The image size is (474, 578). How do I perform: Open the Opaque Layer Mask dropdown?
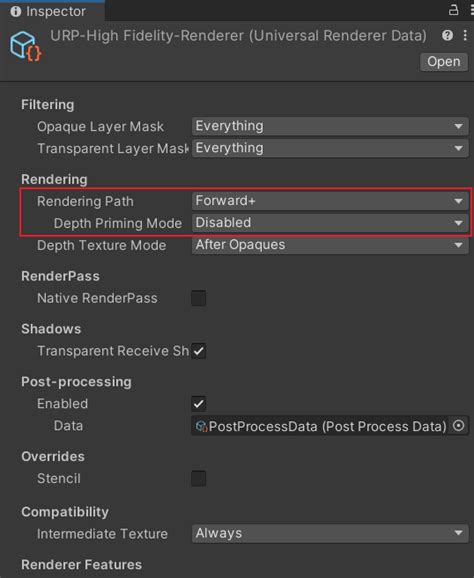[x=330, y=126]
